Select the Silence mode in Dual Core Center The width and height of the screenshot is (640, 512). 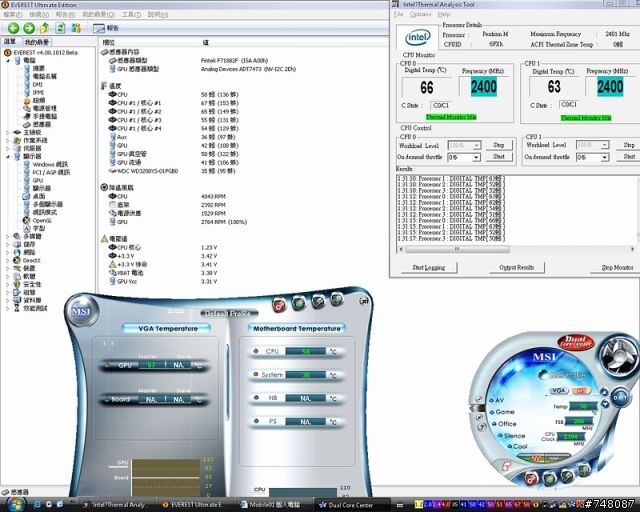[x=512, y=436]
